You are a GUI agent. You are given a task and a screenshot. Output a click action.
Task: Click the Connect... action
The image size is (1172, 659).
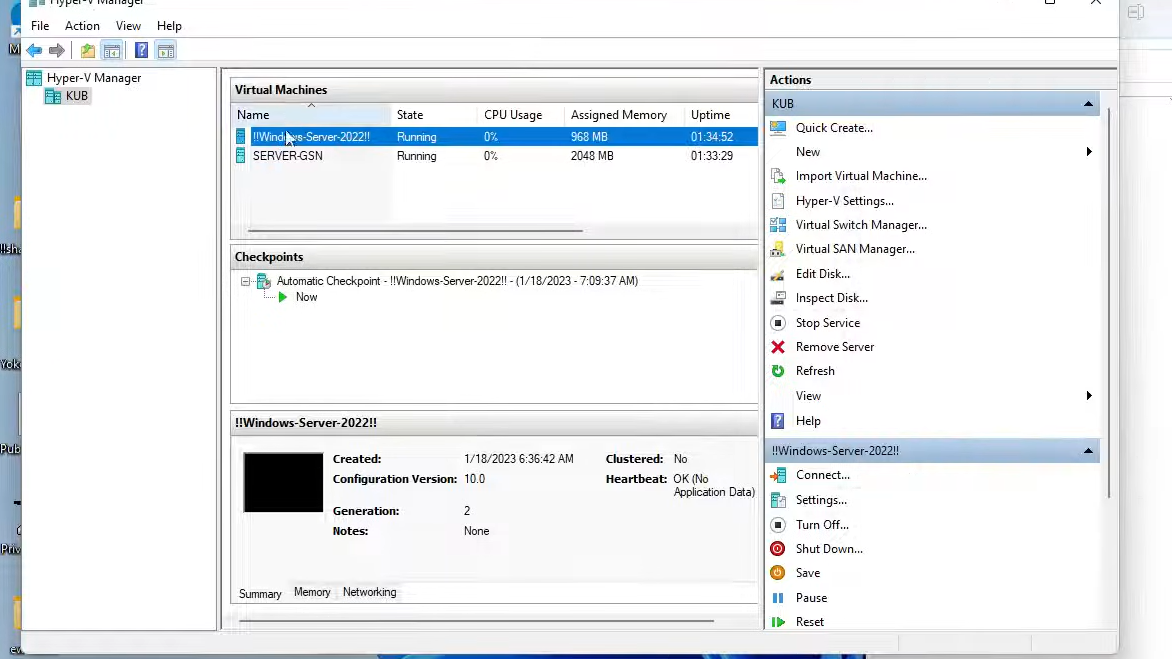tap(822, 475)
